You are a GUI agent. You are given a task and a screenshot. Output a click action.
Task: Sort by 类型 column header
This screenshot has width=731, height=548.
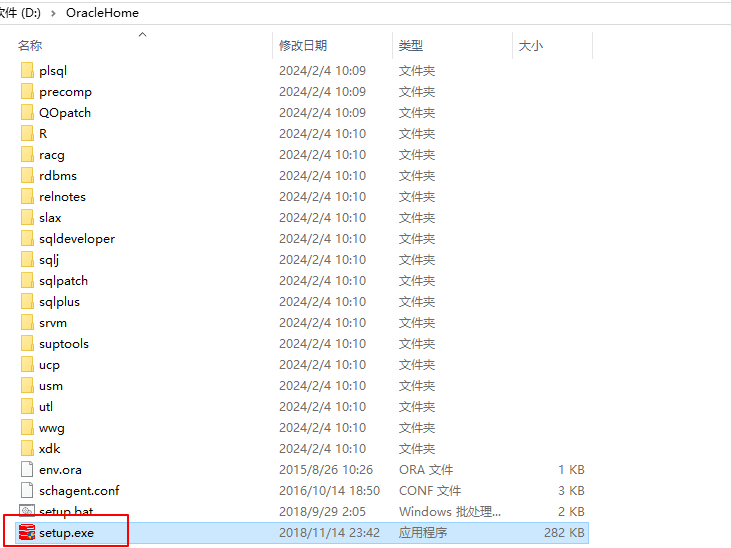411,45
